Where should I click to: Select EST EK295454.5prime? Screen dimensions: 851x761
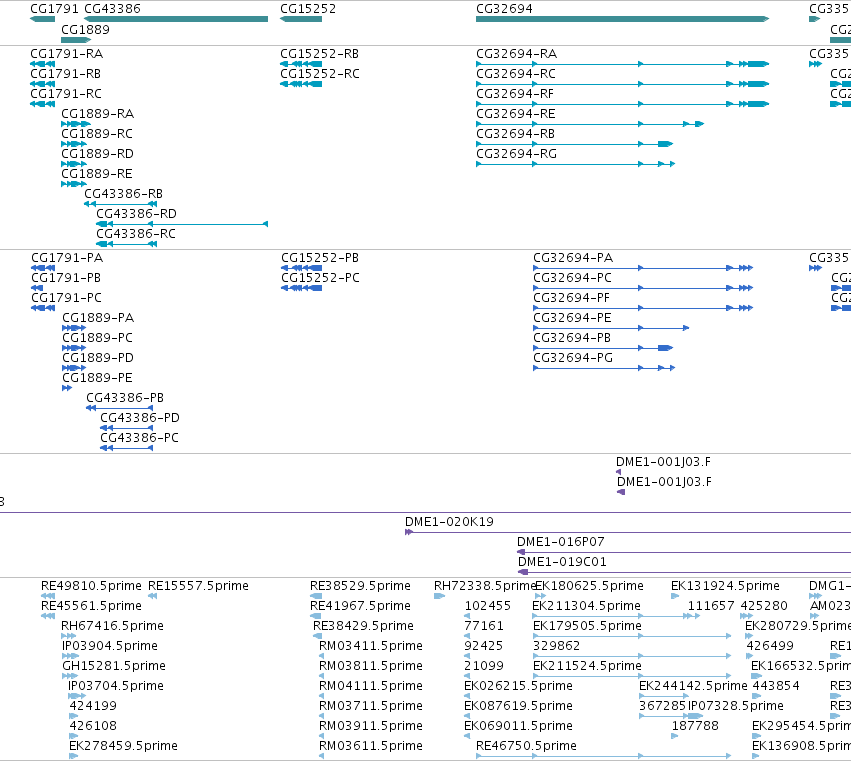coord(802,726)
